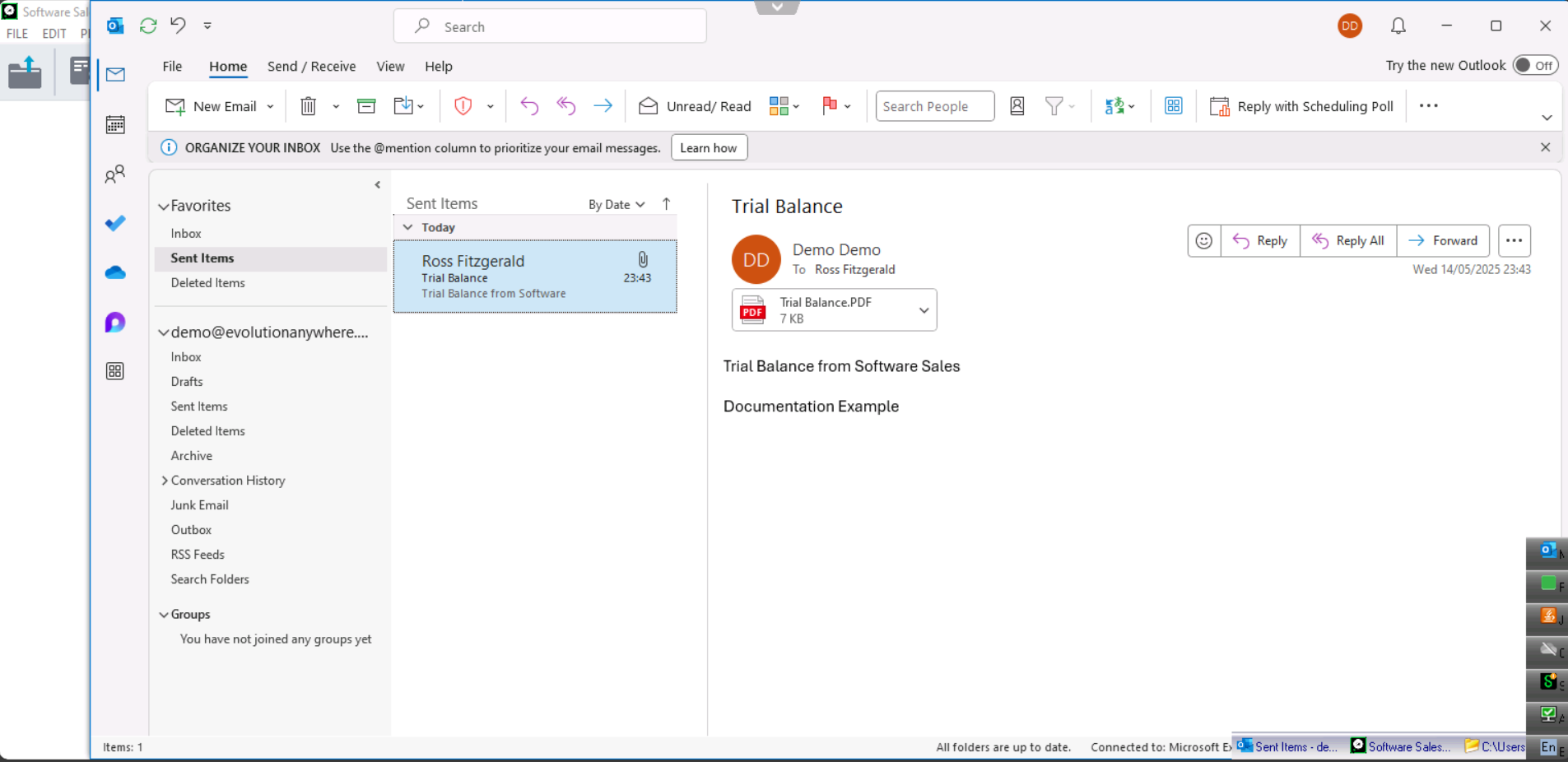The image size is (1568, 762).
Task: Open the To Do checkmark app
Action: [115, 224]
